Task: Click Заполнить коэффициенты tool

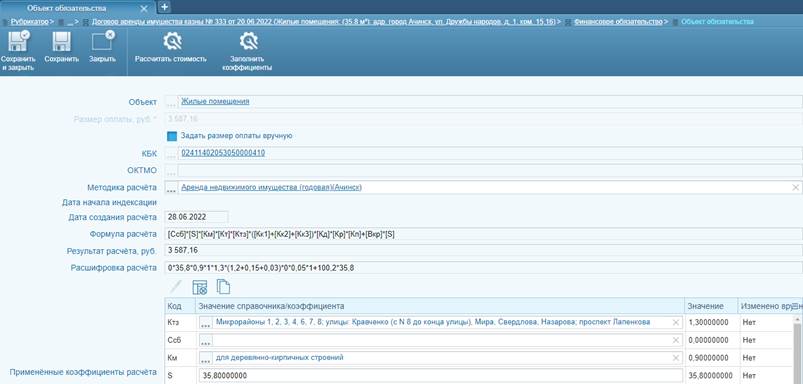Action: tap(247, 51)
